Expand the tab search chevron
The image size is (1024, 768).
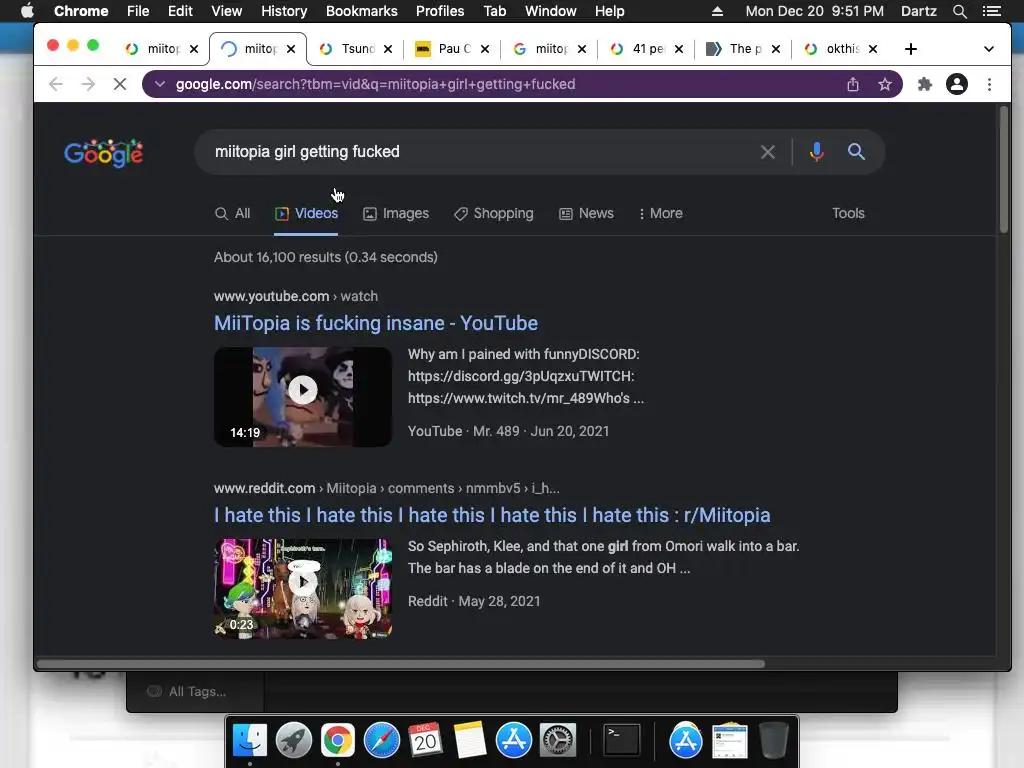tap(989, 49)
